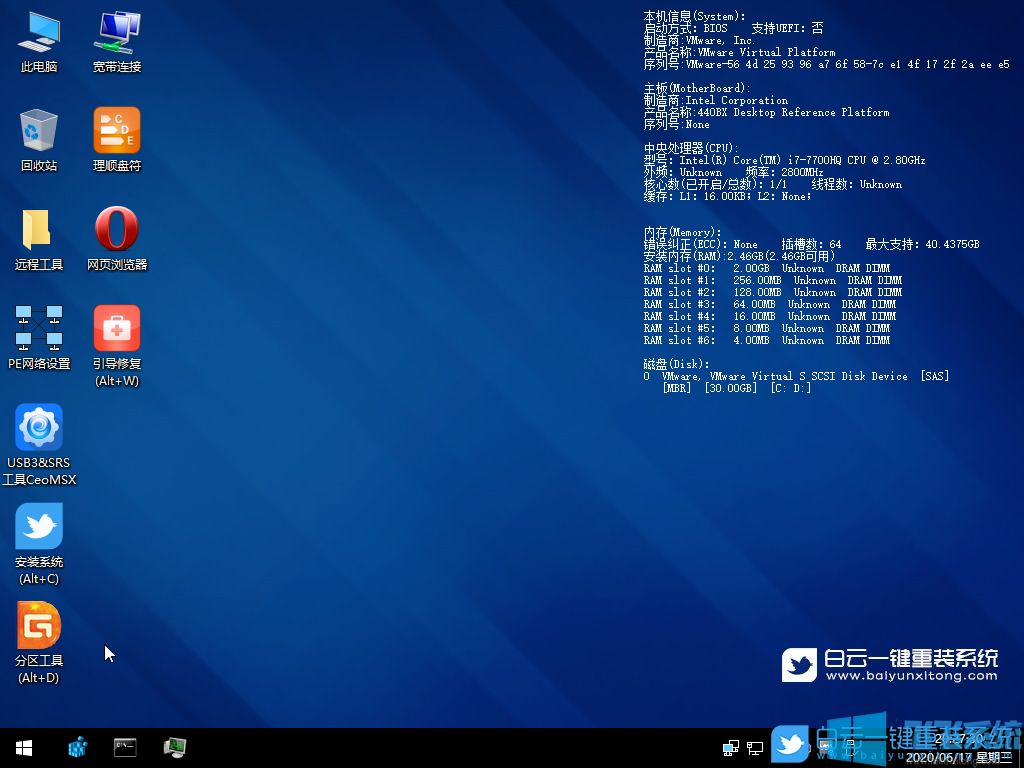Launch Command Prompt from the taskbar
This screenshot has width=1024, height=768.
click(x=124, y=747)
